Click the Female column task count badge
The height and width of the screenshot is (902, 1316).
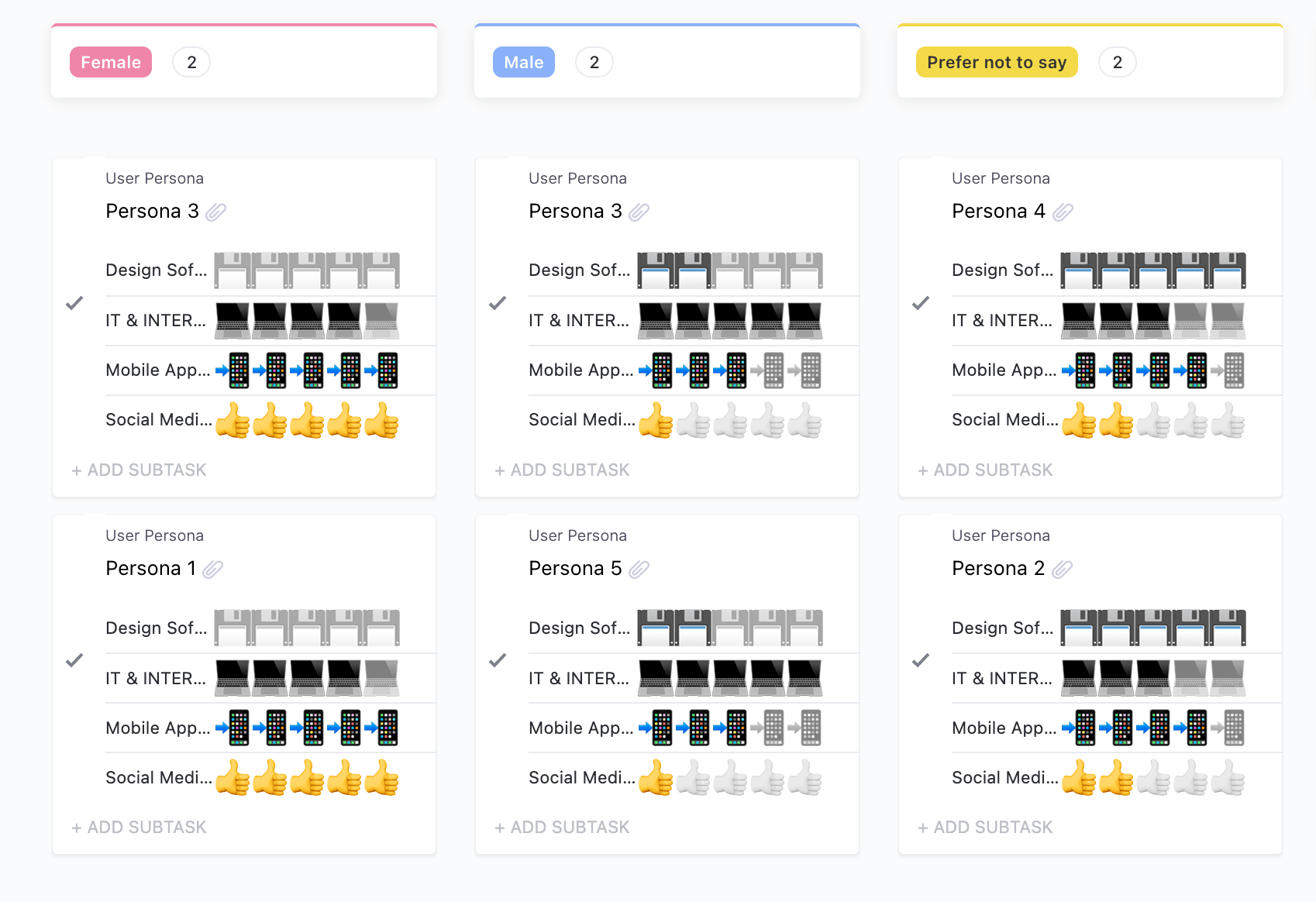[x=191, y=63]
